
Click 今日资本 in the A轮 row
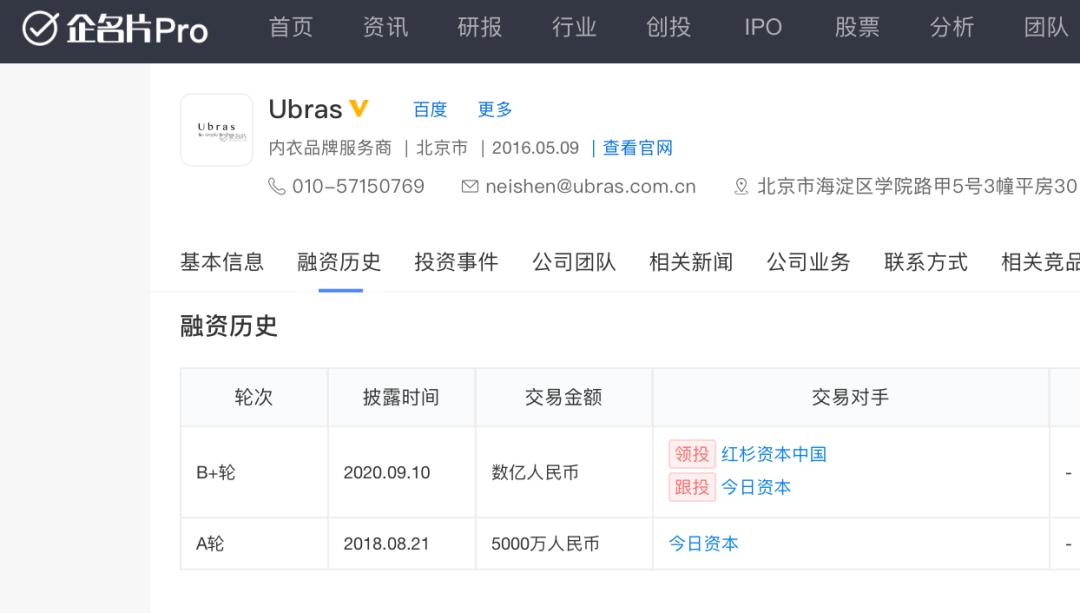[704, 544]
